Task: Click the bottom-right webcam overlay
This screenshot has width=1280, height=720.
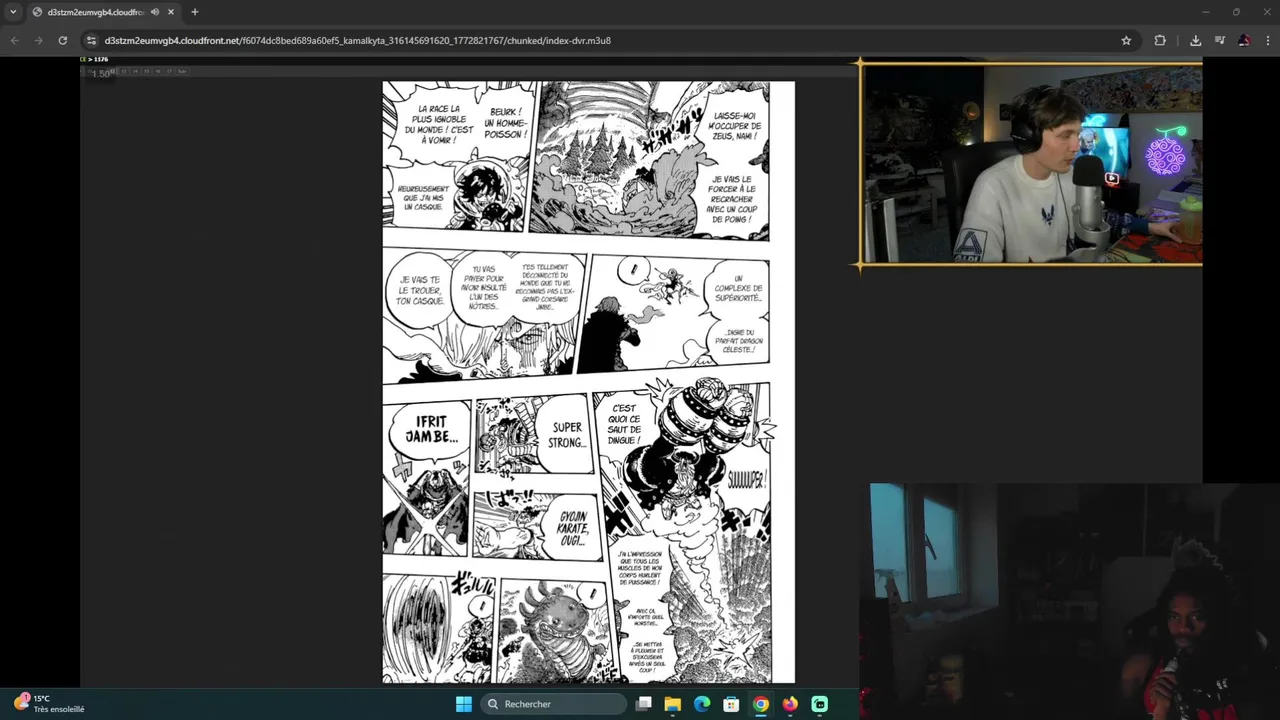Action: (1070, 601)
